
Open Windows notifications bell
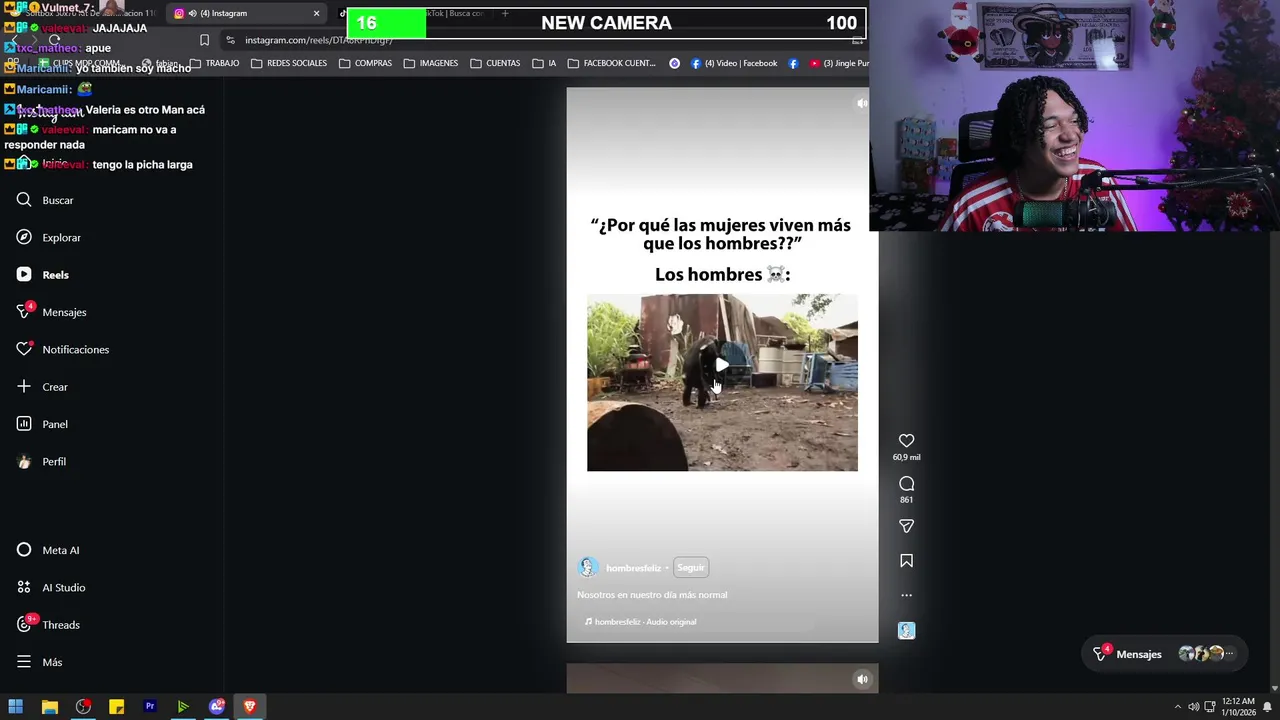(1267, 707)
